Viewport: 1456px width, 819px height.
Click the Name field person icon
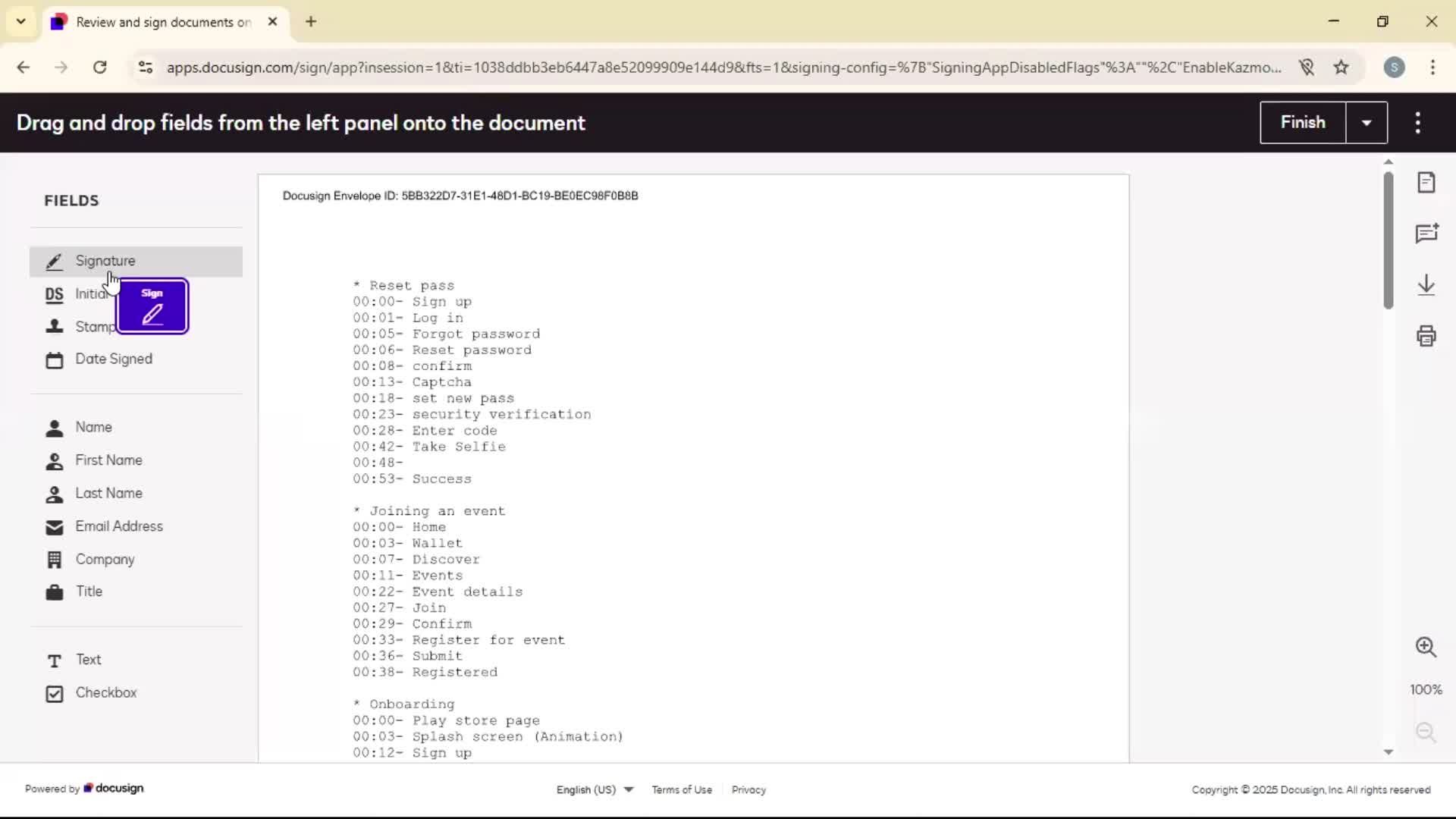pyautogui.click(x=54, y=428)
